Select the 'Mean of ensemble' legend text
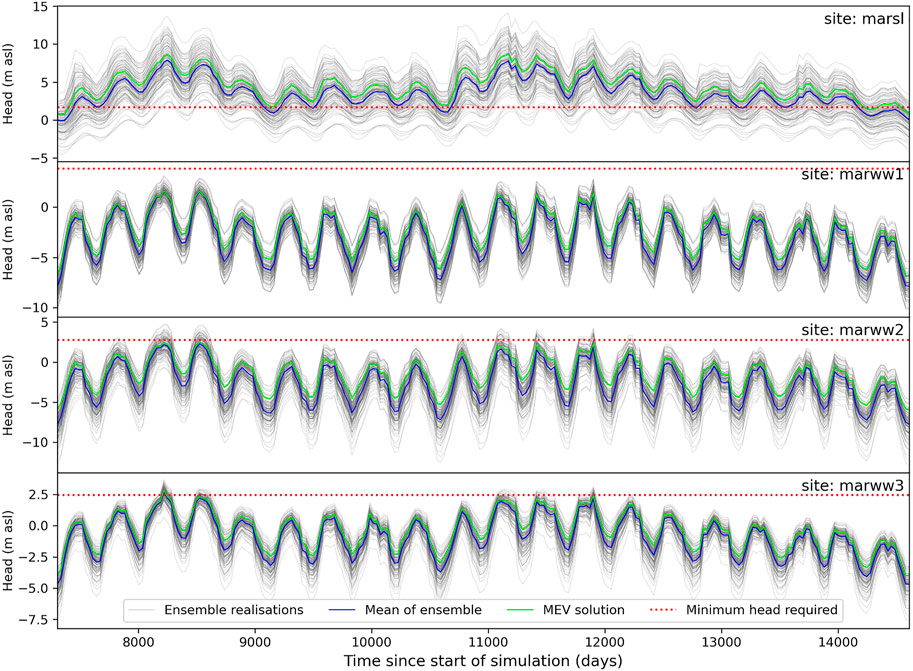The height and width of the screenshot is (671, 913). click(x=423, y=610)
